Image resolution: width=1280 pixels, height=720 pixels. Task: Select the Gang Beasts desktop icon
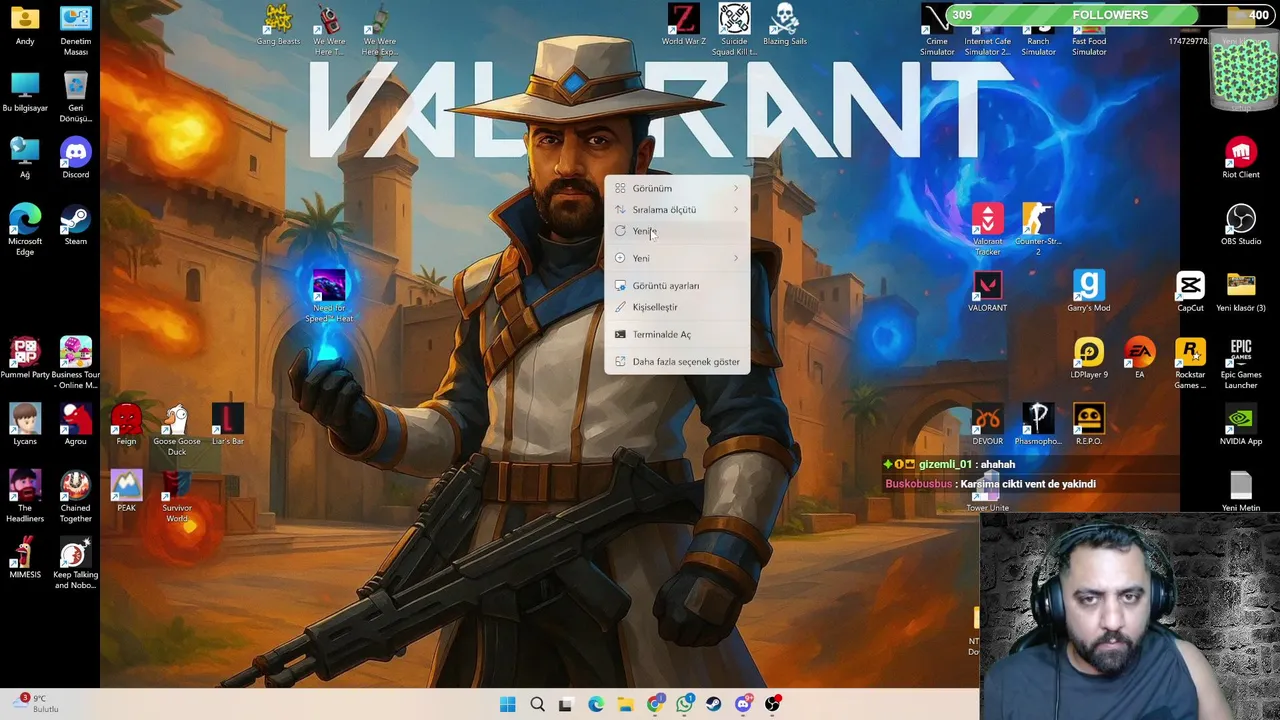[278, 25]
